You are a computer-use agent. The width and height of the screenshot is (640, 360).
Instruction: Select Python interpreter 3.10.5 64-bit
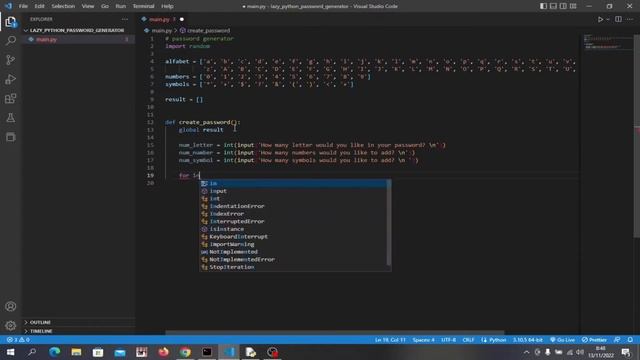[528, 340]
